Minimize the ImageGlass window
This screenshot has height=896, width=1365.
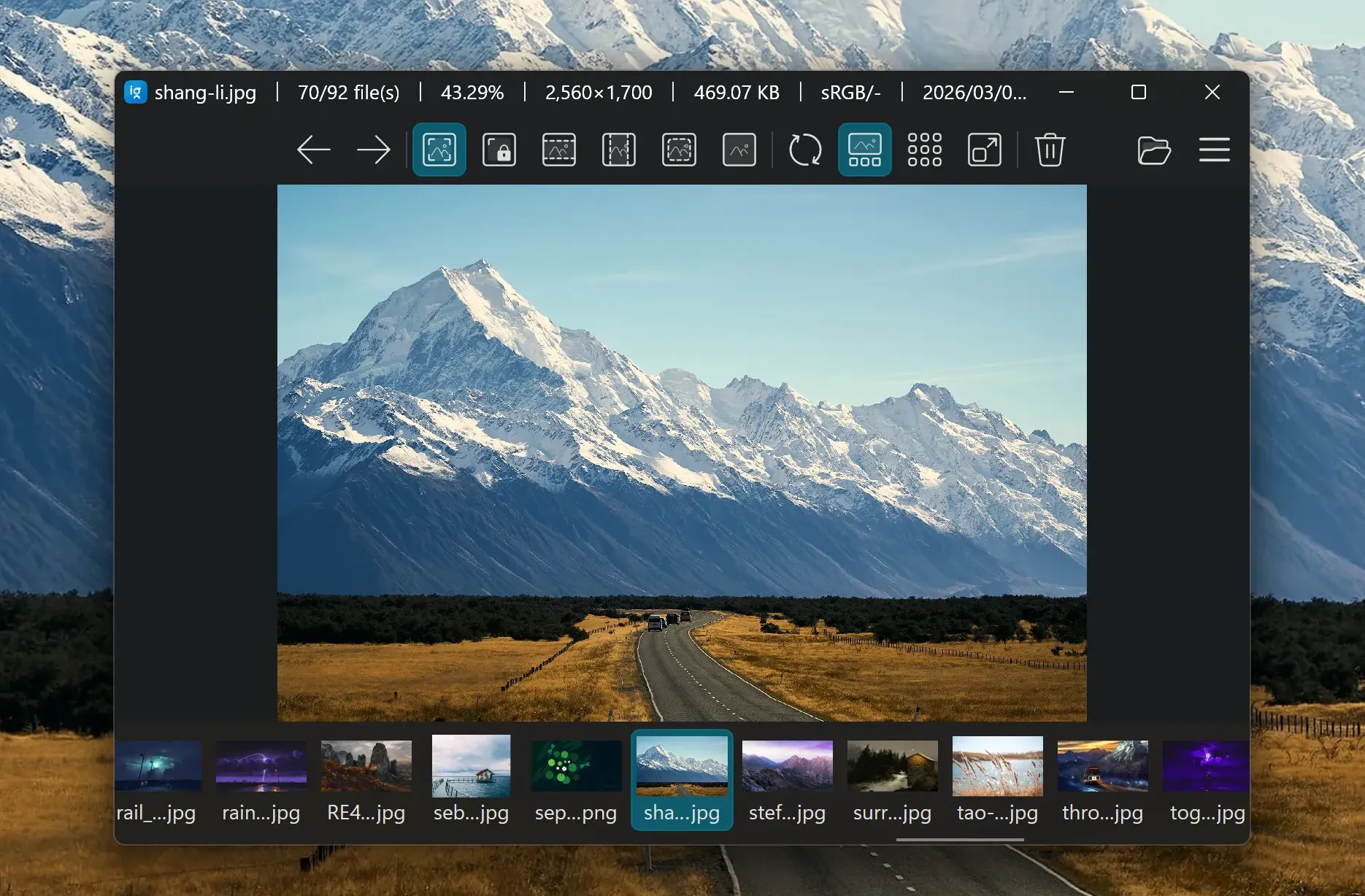(1066, 92)
